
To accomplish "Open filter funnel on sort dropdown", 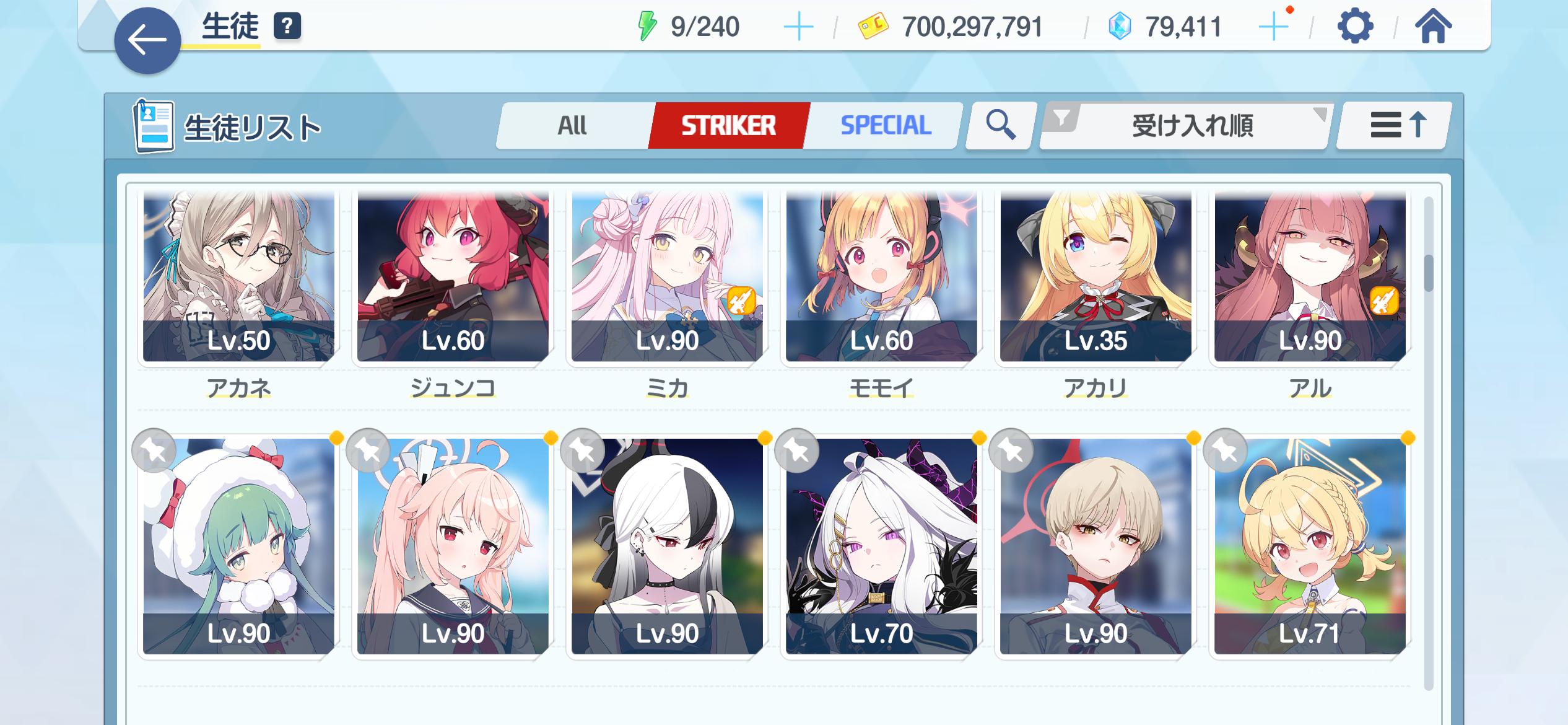I will [1063, 117].
